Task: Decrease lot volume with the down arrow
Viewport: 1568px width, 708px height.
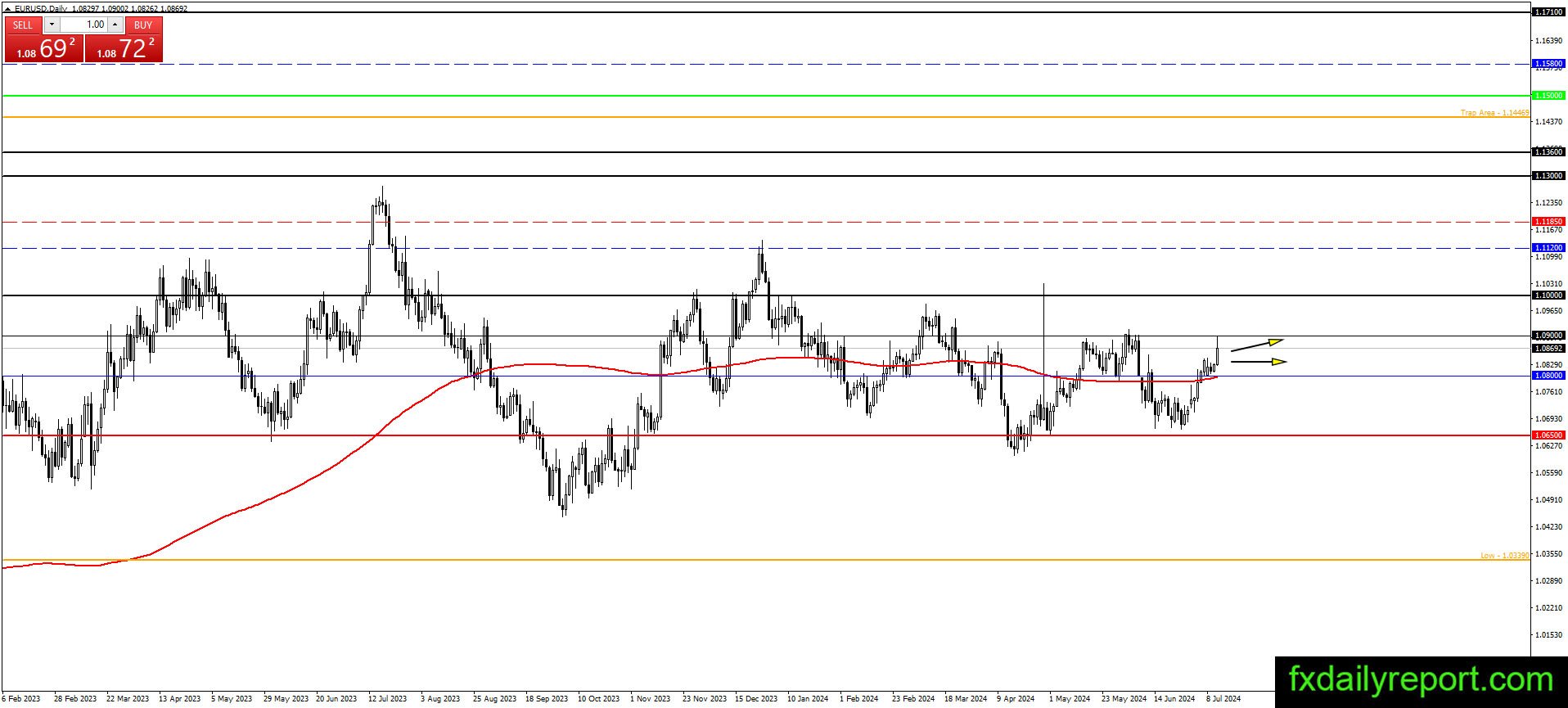Action: [x=52, y=25]
